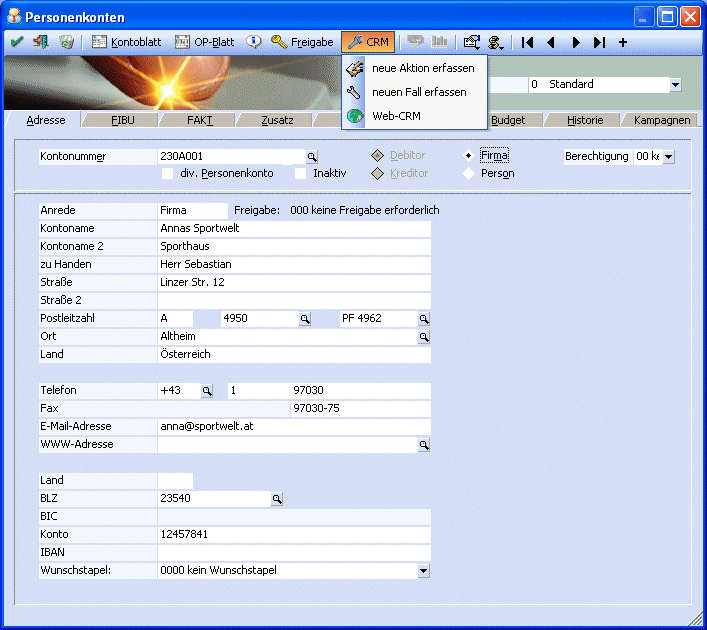Image resolution: width=707 pixels, height=630 pixels.
Task: Click the PF 4962 lookup magnifier
Action: point(424,319)
